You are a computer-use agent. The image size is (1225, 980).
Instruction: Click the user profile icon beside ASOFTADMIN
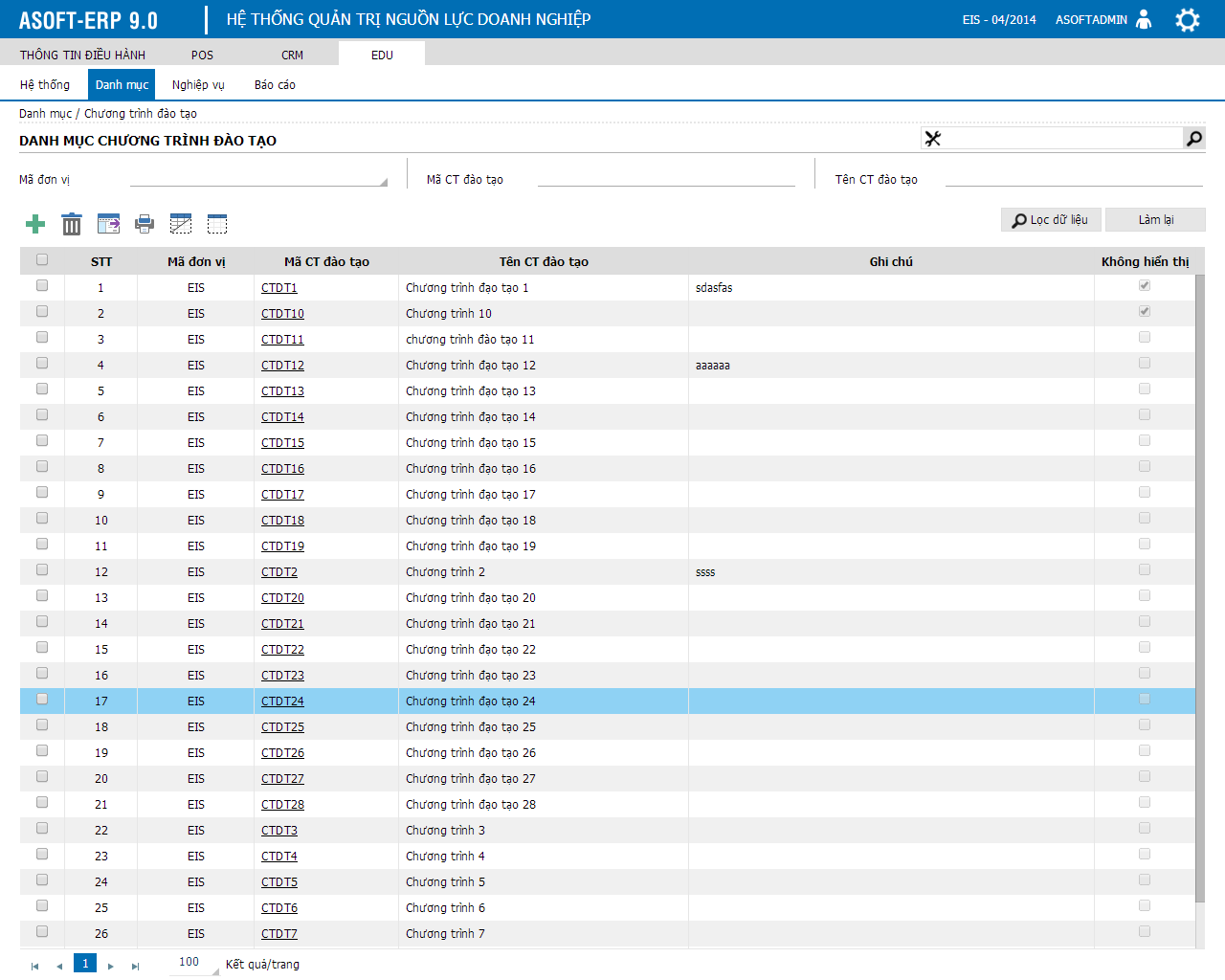(x=1144, y=19)
